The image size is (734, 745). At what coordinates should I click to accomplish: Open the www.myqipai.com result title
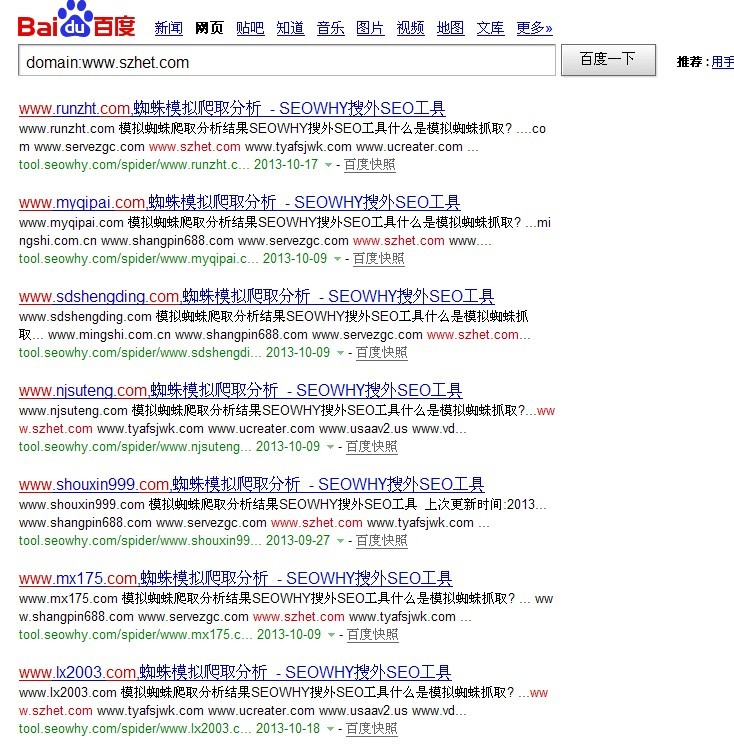click(x=239, y=202)
